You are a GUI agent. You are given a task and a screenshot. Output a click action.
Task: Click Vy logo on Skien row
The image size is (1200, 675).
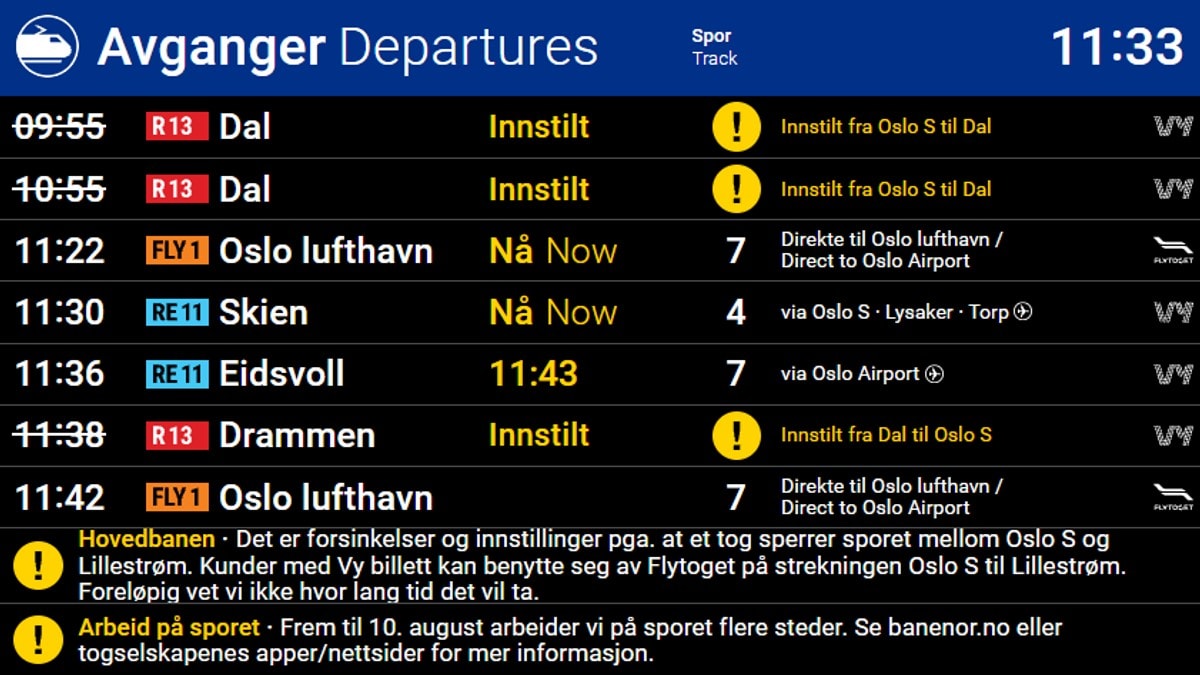click(x=1173, y=312)
